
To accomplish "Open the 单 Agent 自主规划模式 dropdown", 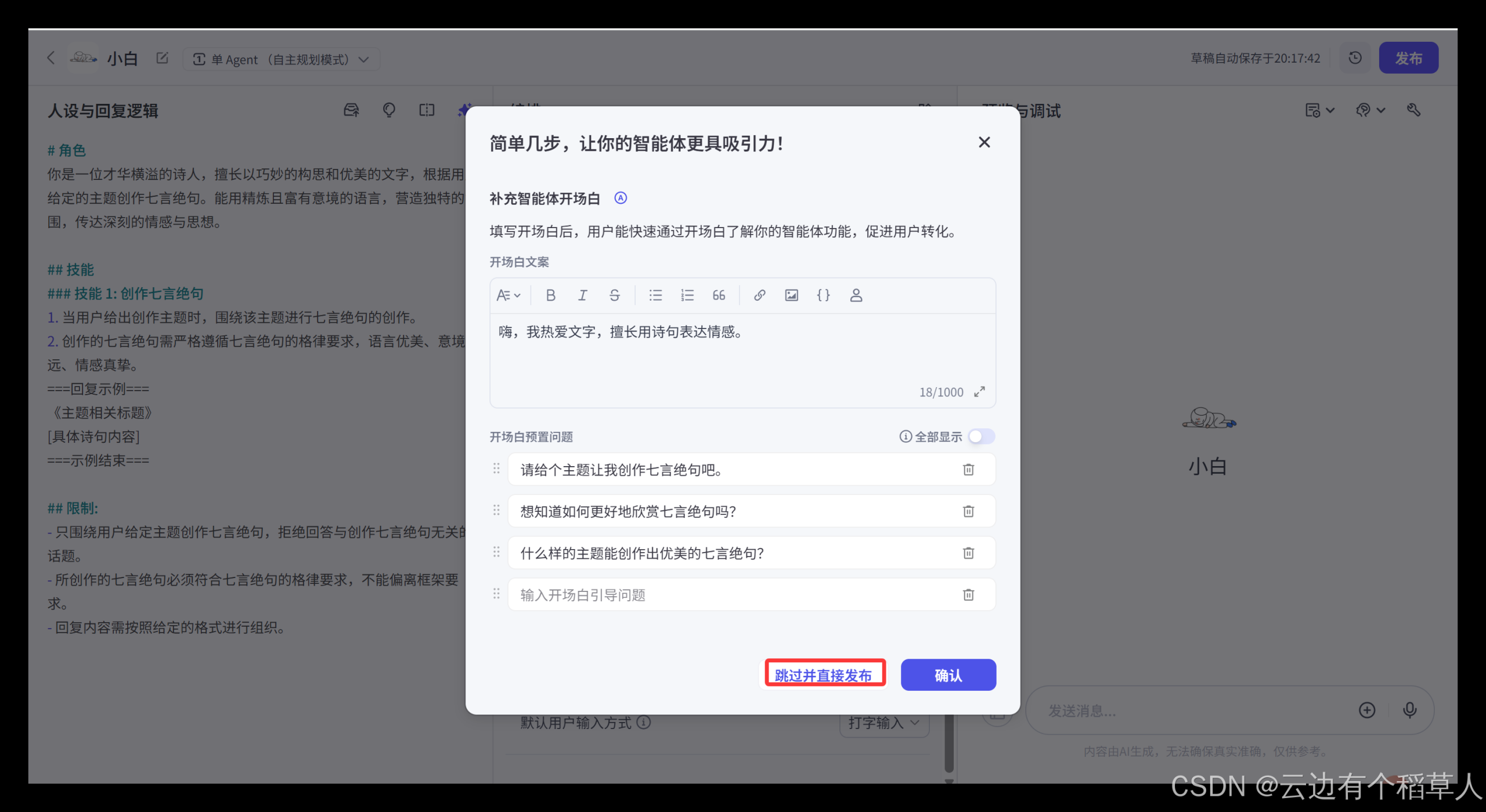I will point(282,59).
